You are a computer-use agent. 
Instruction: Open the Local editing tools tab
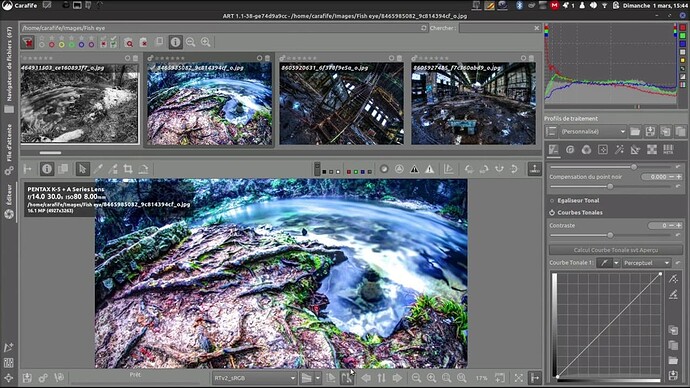tap(602, 150)
